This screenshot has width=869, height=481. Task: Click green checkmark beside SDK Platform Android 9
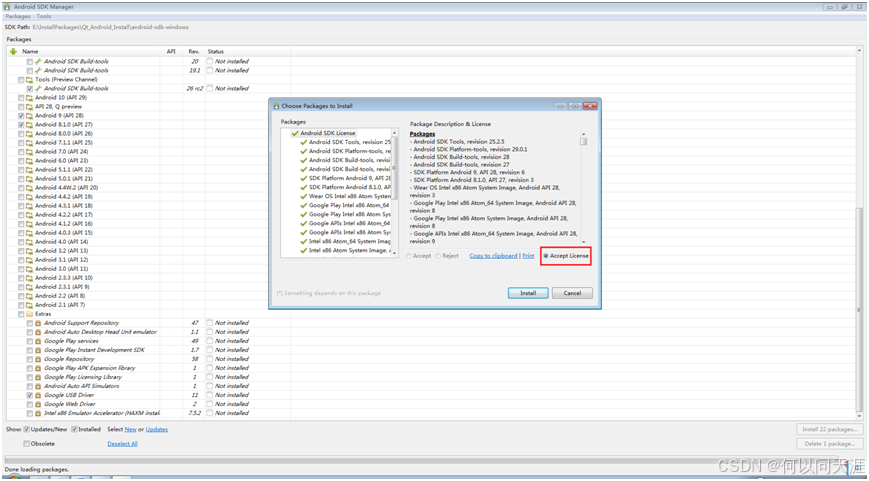(303, 178)
